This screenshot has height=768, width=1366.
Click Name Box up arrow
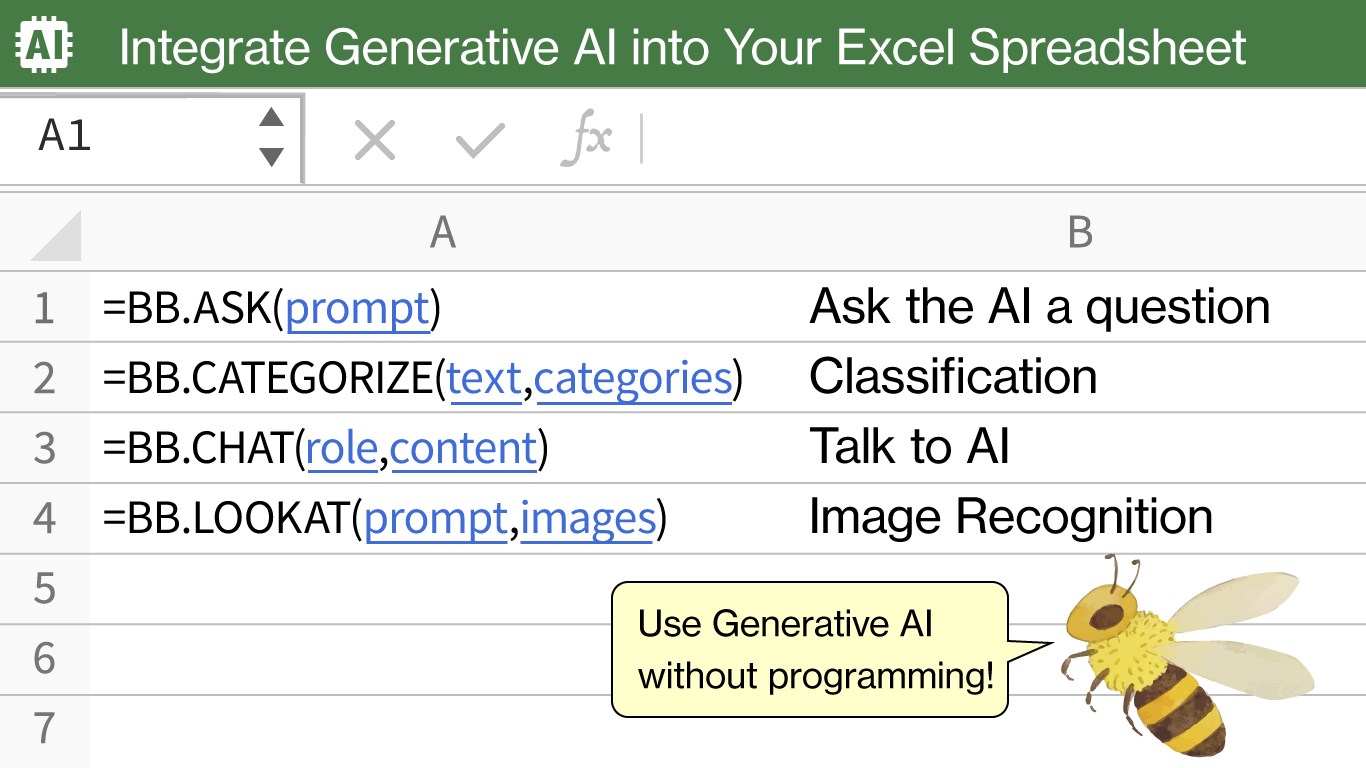click(x=271, y=119)
